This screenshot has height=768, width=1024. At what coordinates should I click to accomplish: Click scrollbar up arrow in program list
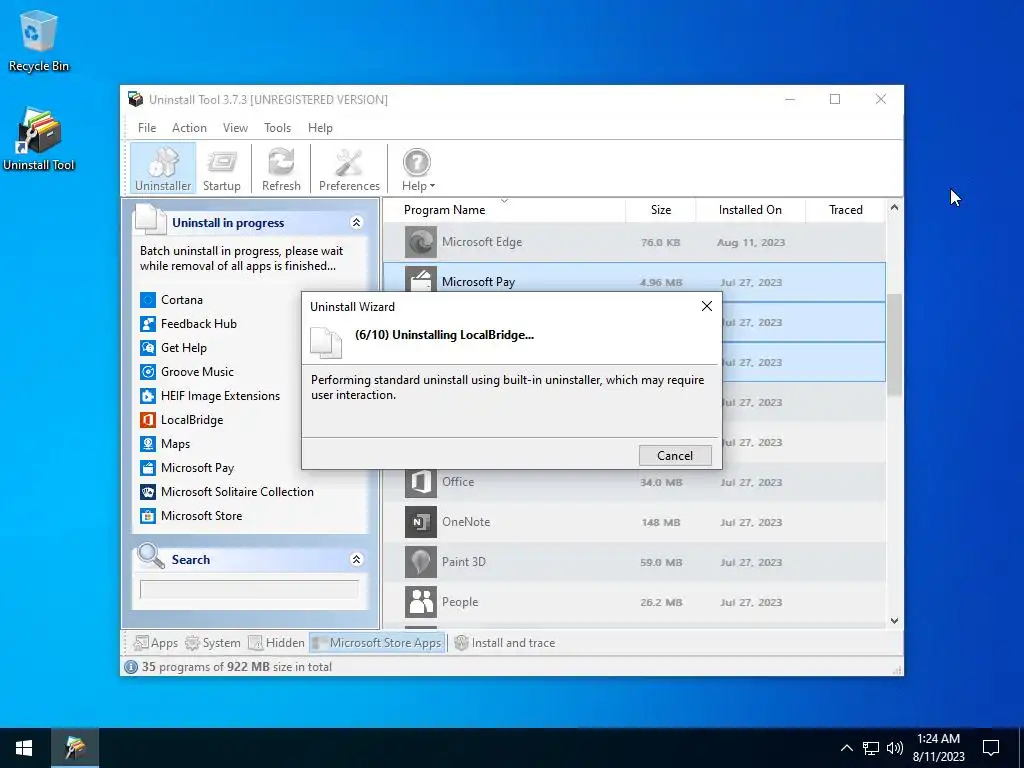894,208
